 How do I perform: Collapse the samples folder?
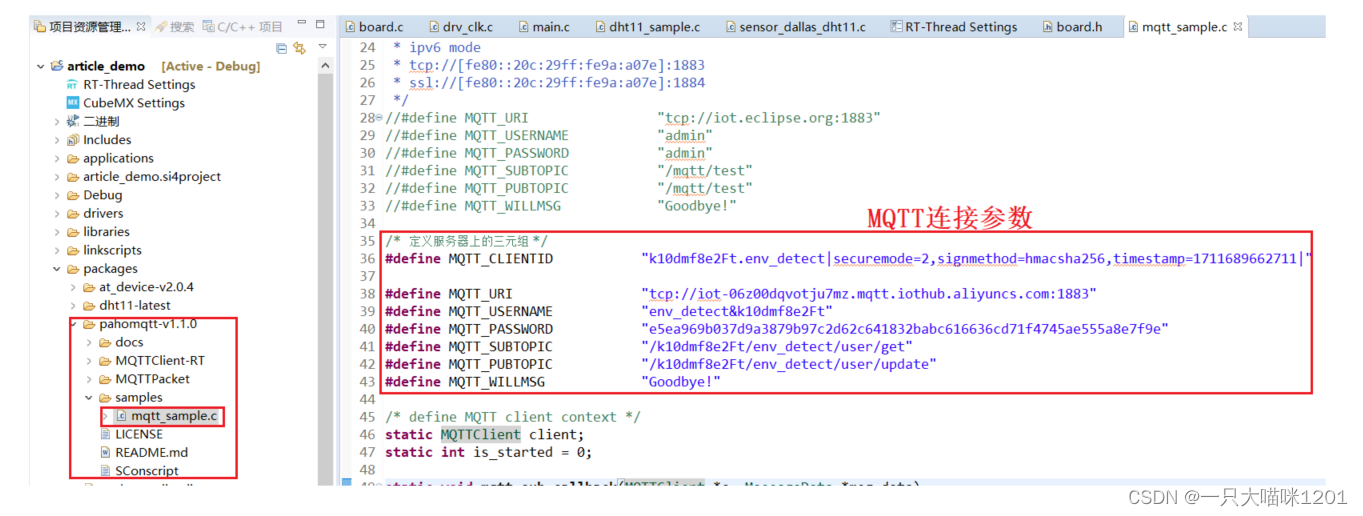tap(89, 397)
